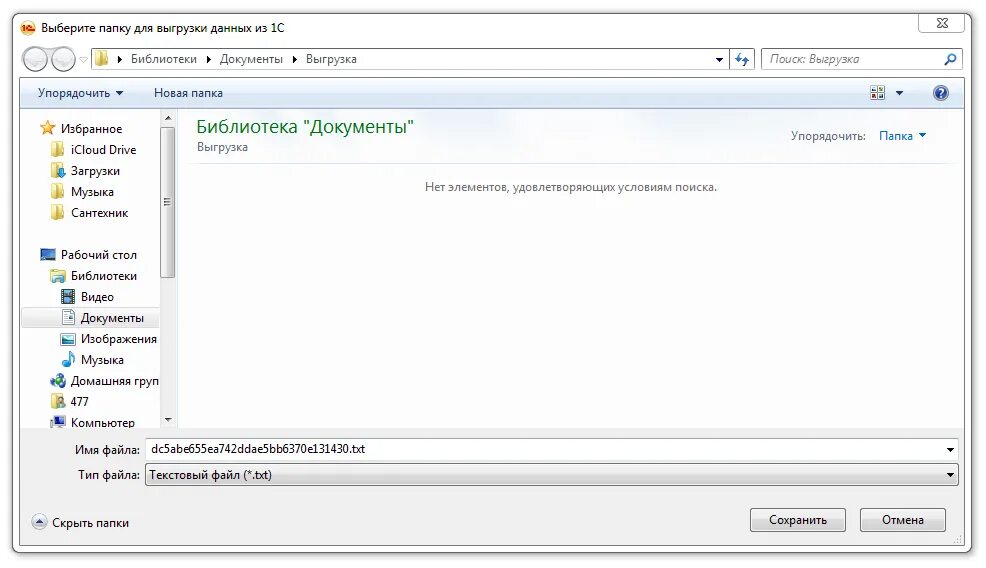Image resolution: width=986 pixels, height=568 pixels.
Task: Select Рабочий стол in navigation pane
Action: click(98, 255)
